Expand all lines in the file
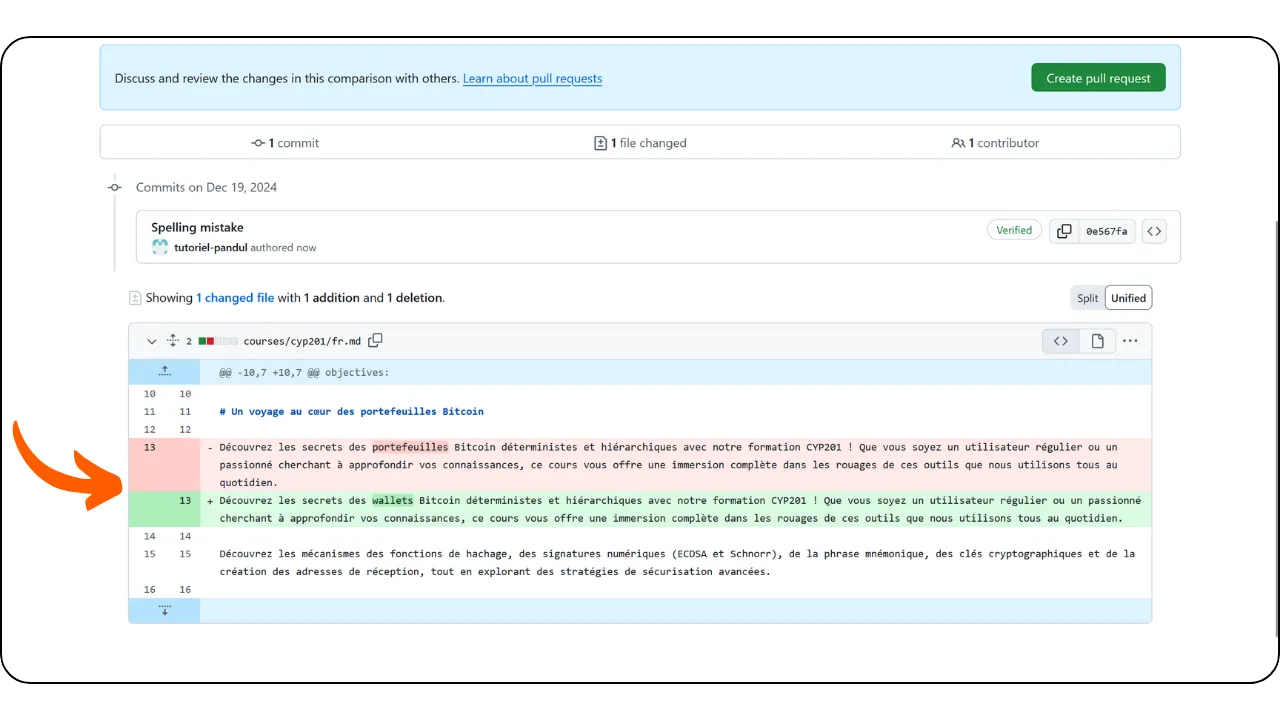Viewport: 1280px width, 720px height. (172, 341)
